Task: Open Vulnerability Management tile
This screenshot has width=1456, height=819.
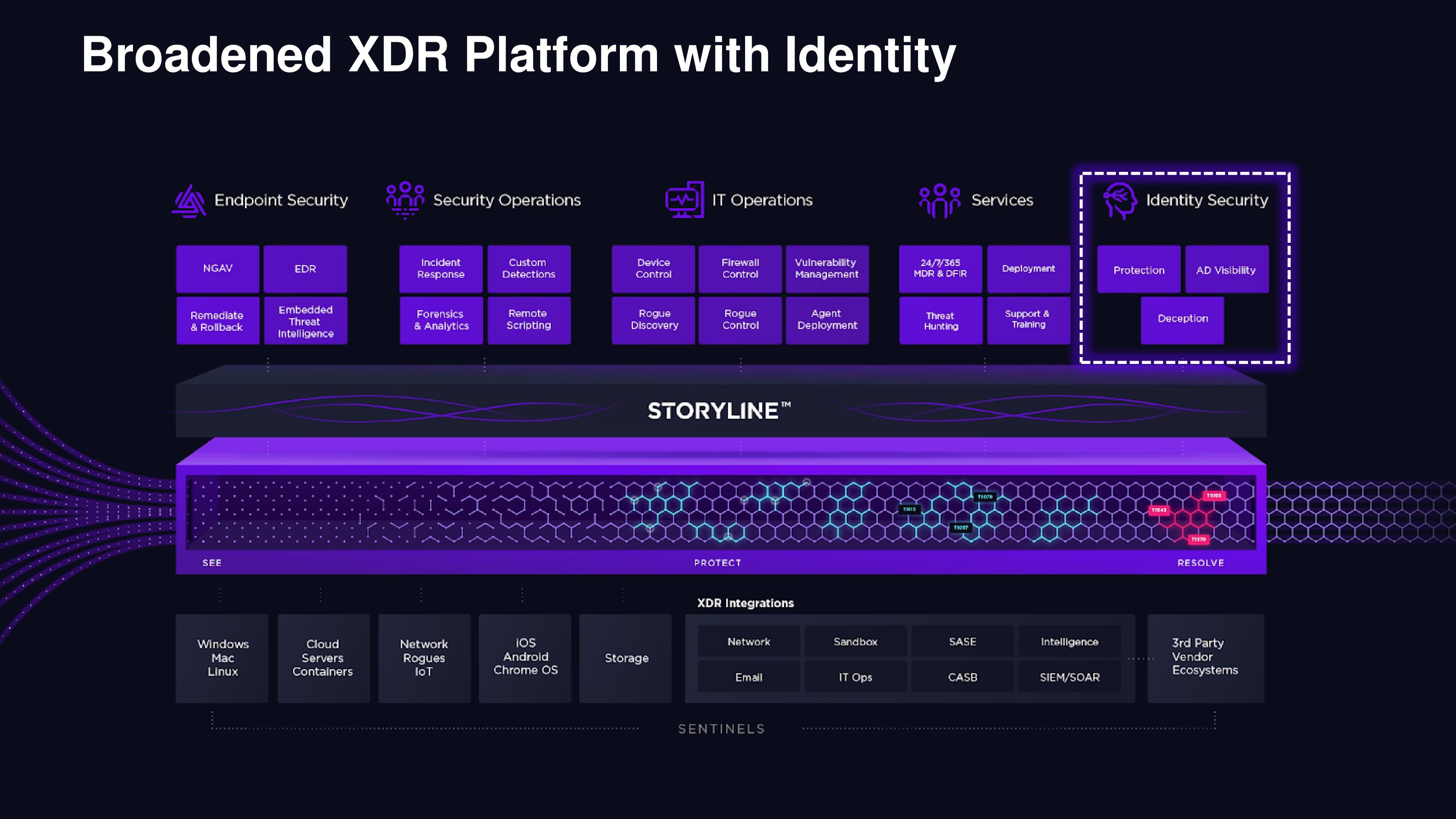Action: point(827,269)
